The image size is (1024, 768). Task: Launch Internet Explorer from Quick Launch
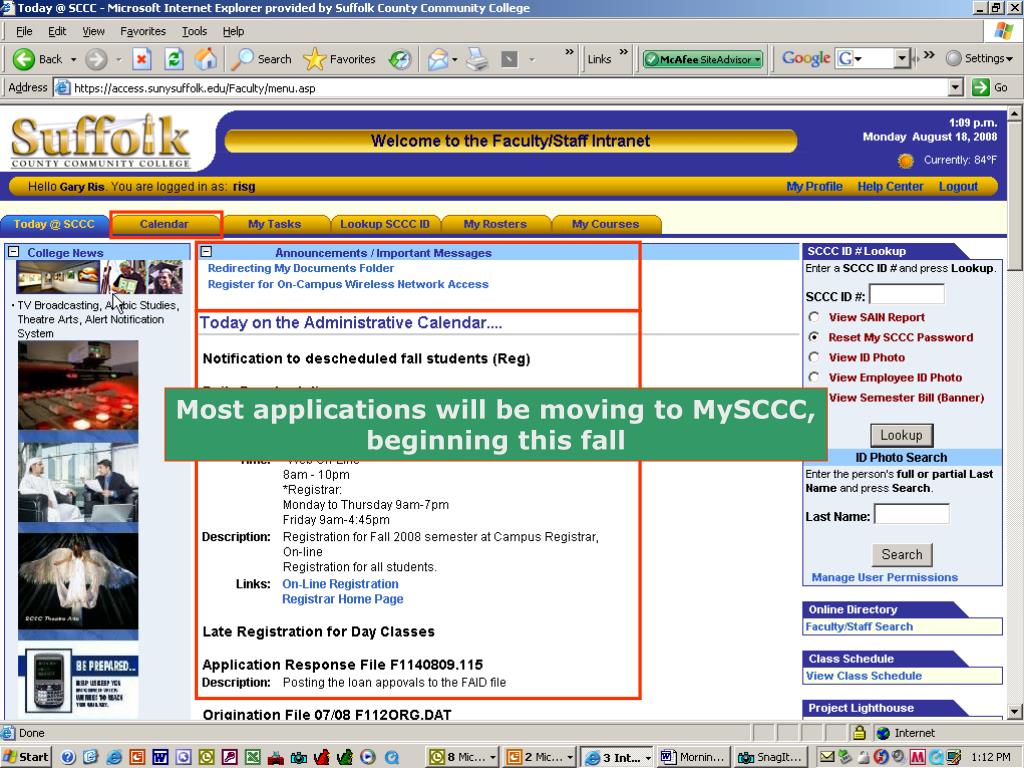[114, 757]
